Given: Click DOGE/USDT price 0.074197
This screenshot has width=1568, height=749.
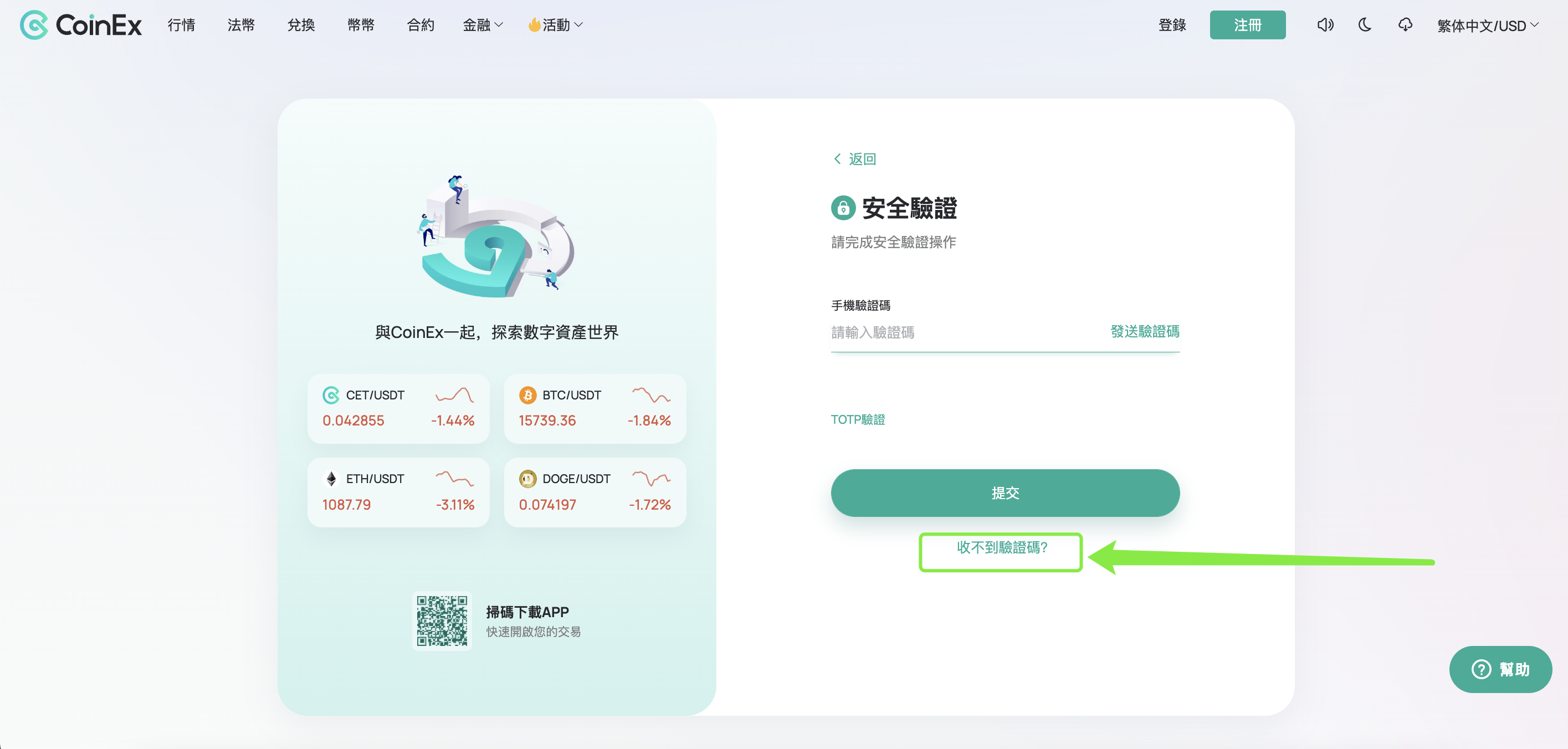Looking at the screenshot, I should click(x=547, y=504).
